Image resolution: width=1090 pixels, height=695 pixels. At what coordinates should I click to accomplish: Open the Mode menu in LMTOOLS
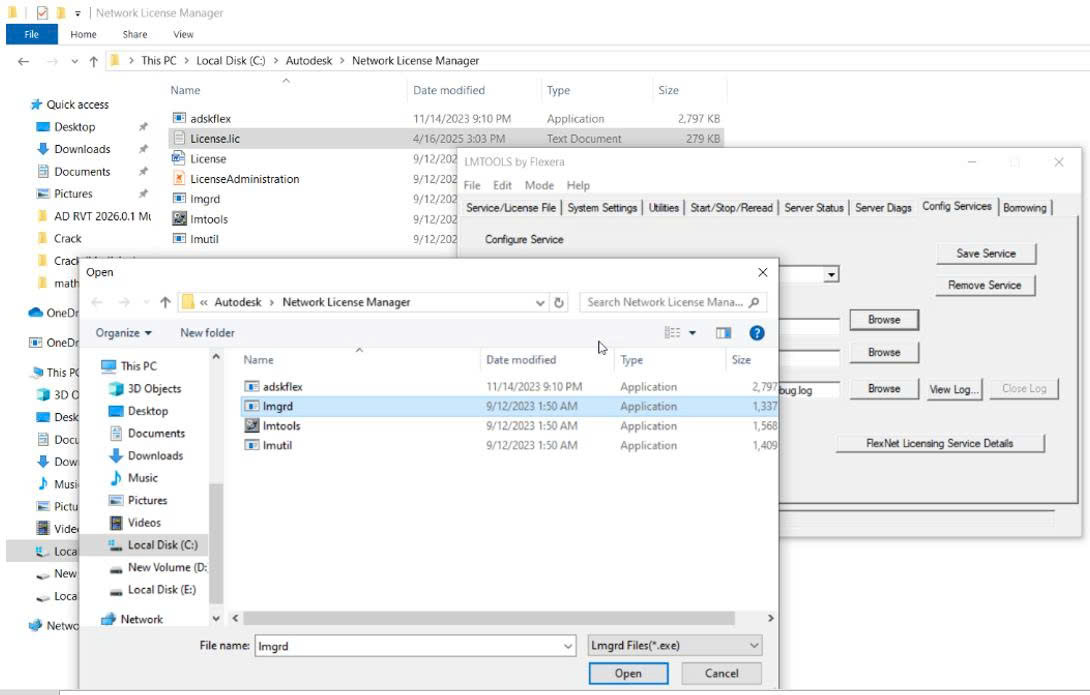539,186
